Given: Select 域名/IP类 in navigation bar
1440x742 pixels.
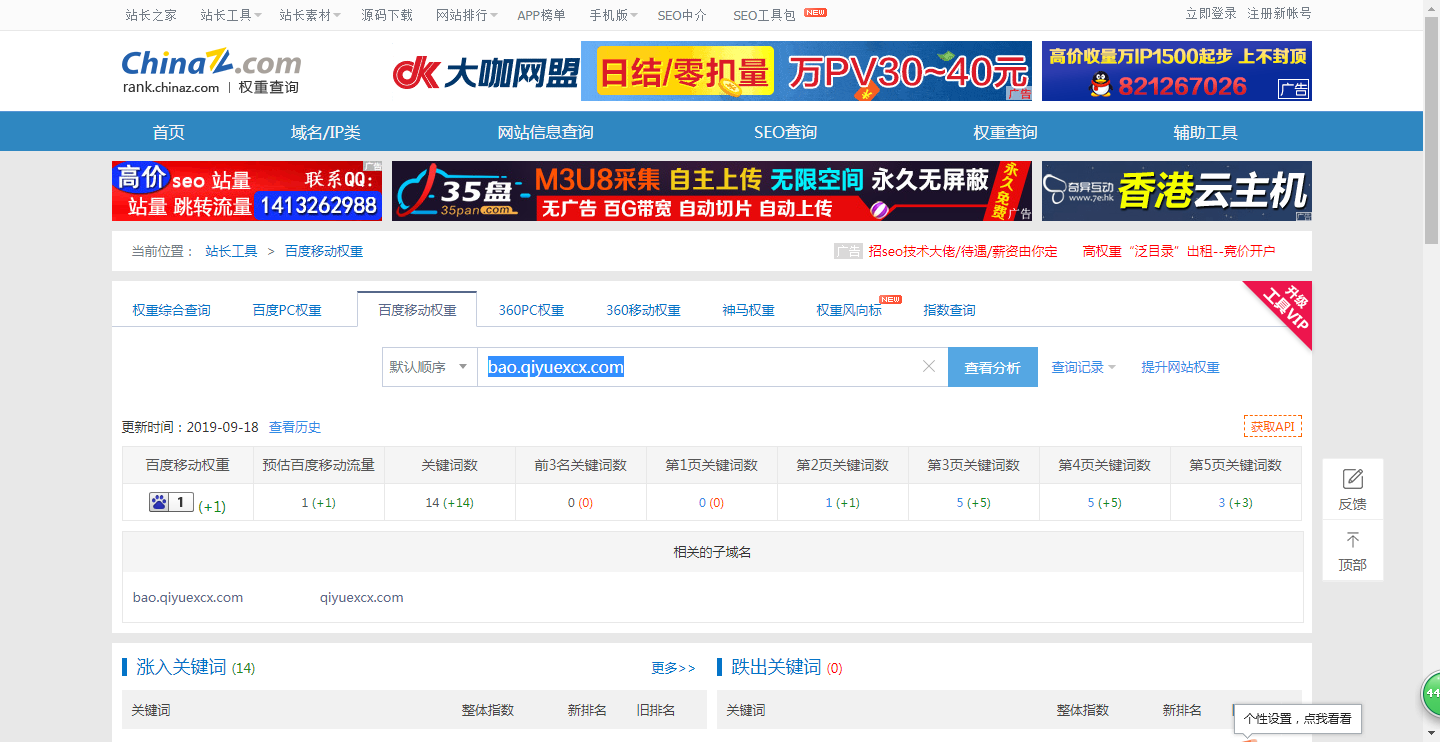Looking at the screenshot, I should click(325, 132).
